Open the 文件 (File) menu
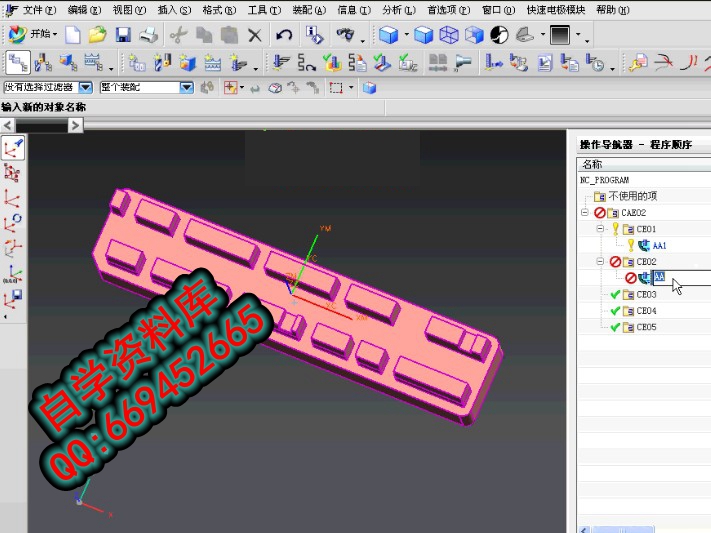 (39, 9)
